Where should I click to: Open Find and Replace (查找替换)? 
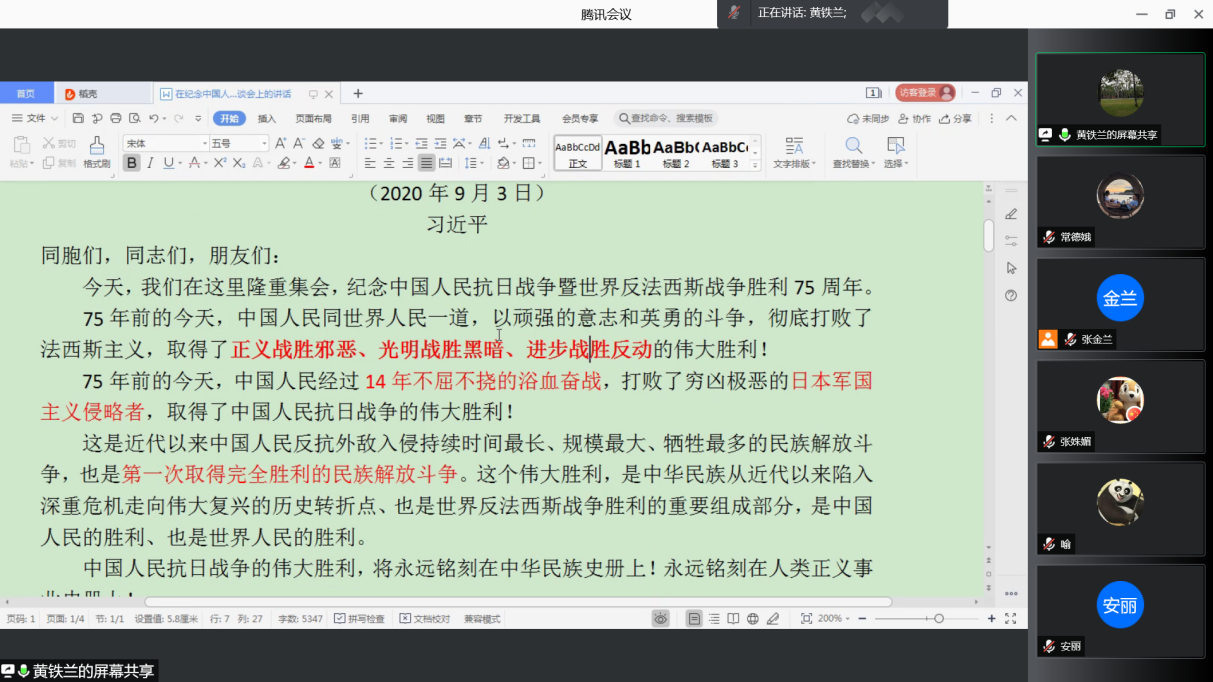[853, 151]
